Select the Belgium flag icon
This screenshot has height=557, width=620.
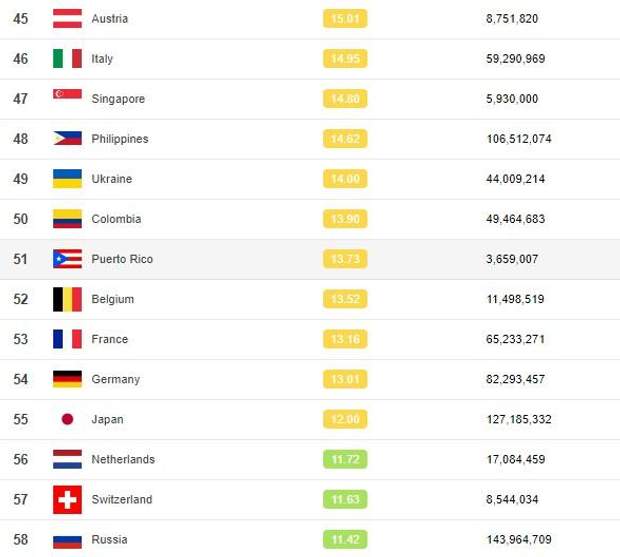[x=67, y=299]
